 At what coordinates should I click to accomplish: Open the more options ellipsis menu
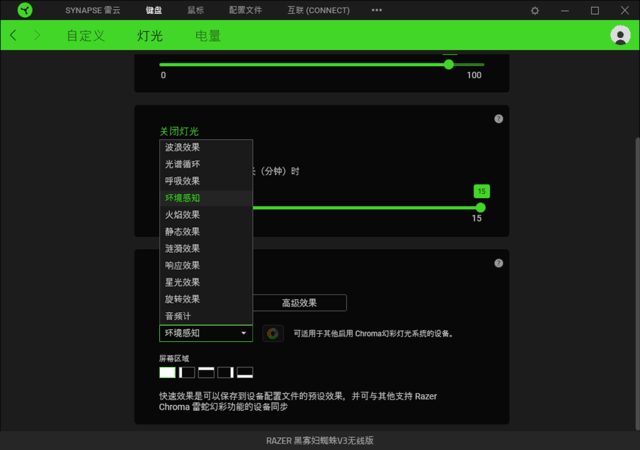pos(377,10)
